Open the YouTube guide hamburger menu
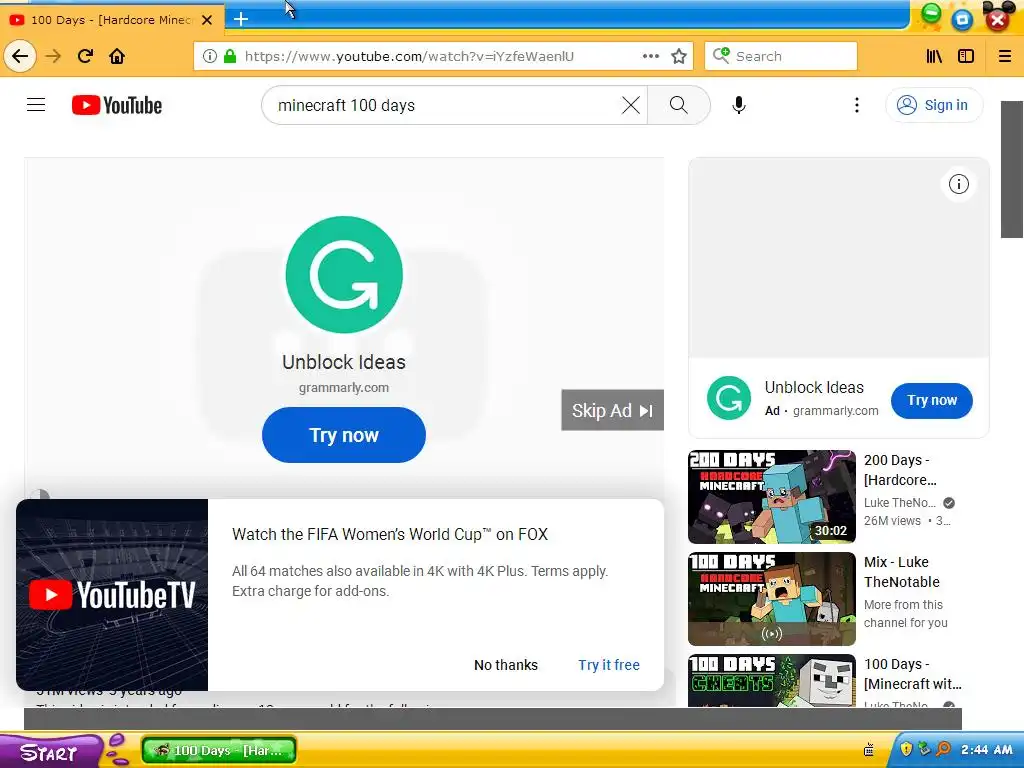 click(x=36, y=105)
